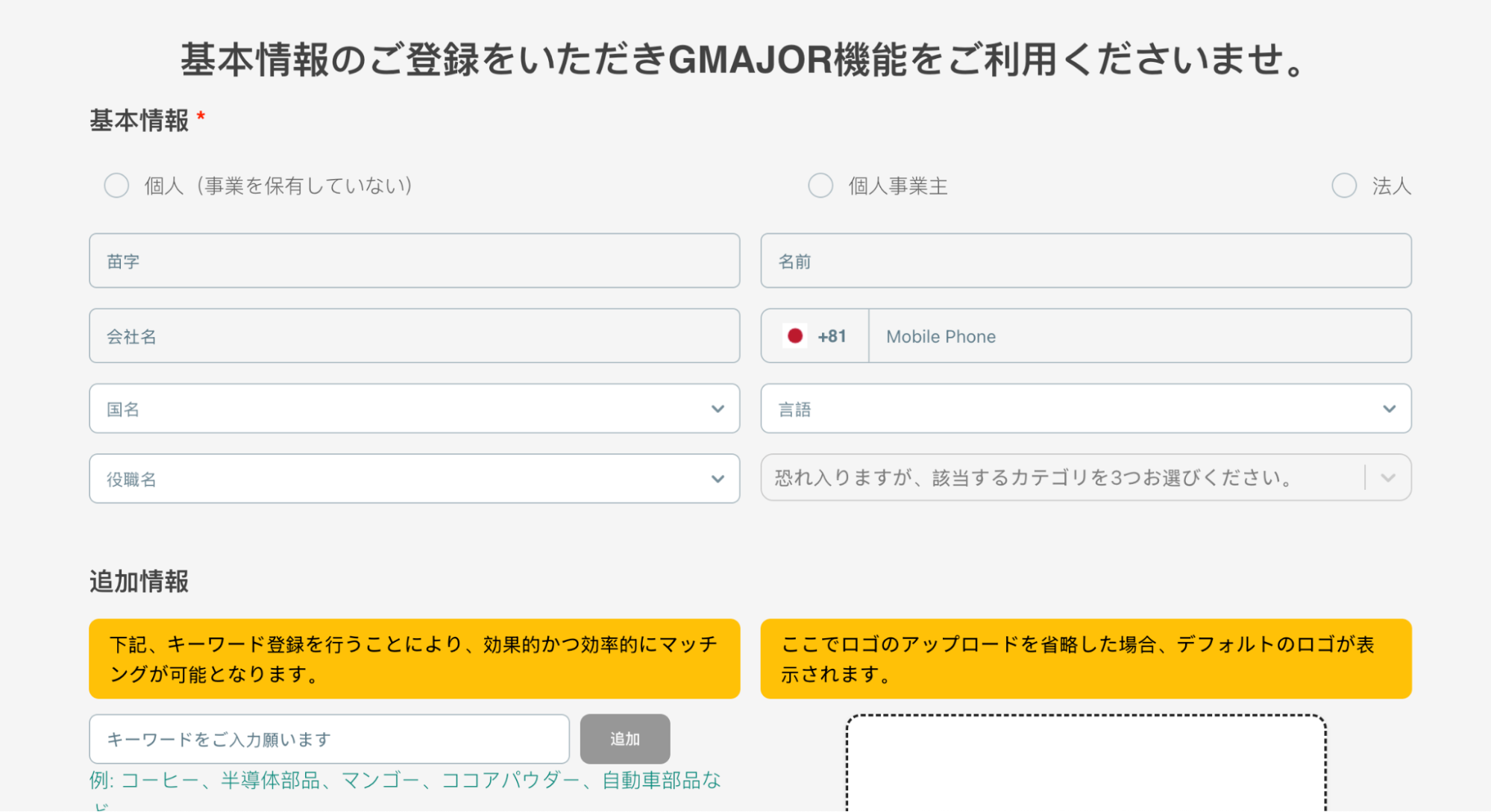Select the 個人（事業を保有していない）radio button
This screenshot has width=1491, height=812.
coord(116,186)
